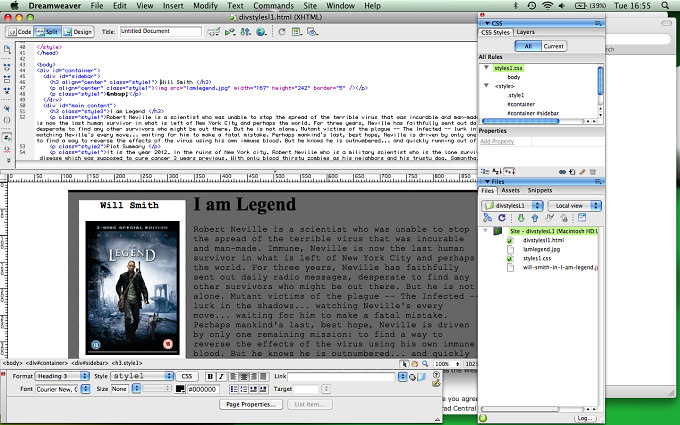Collapse the <style> rule group
Screen dimensions: 680x425
487,86
